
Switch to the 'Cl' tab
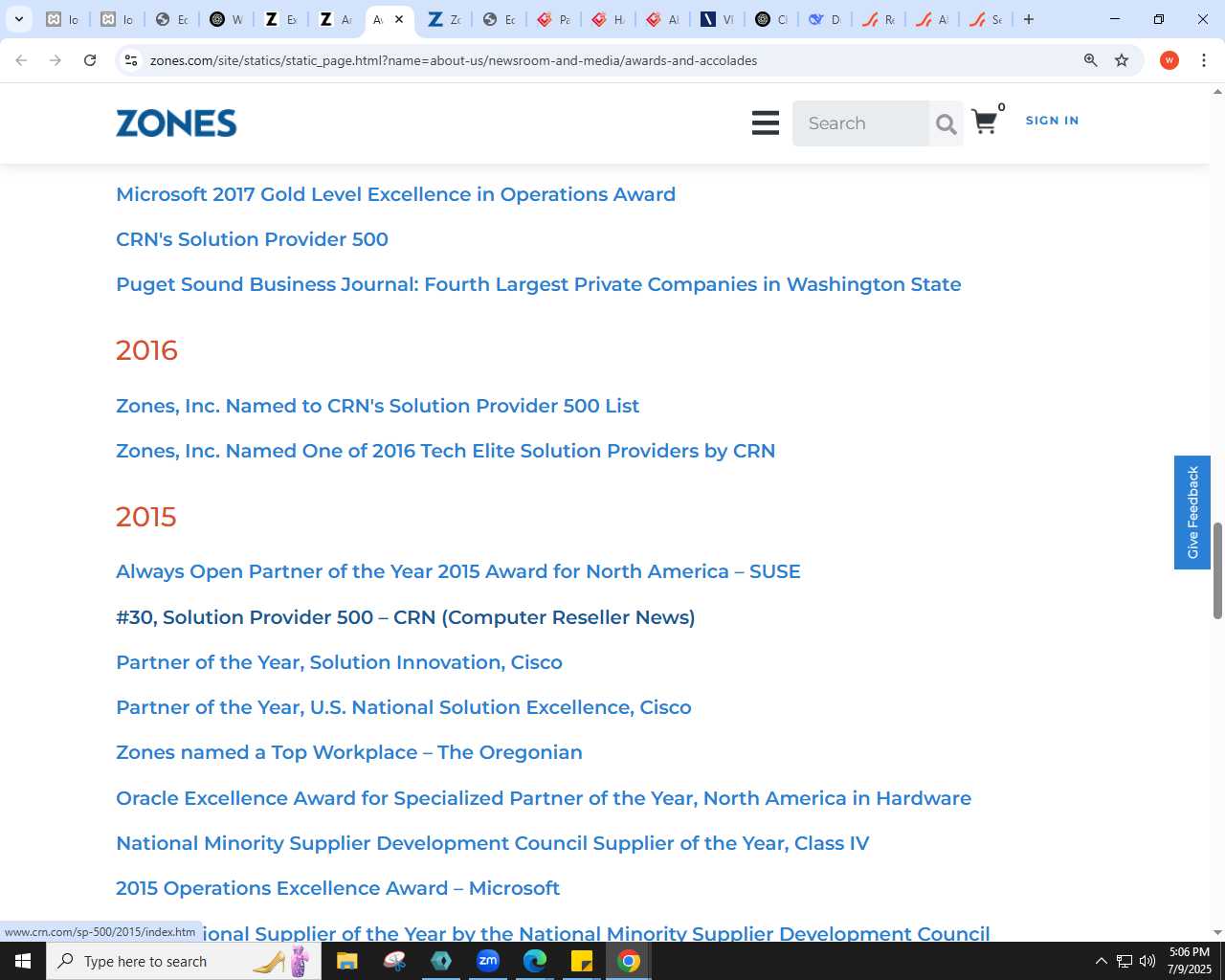click(772, 19)
